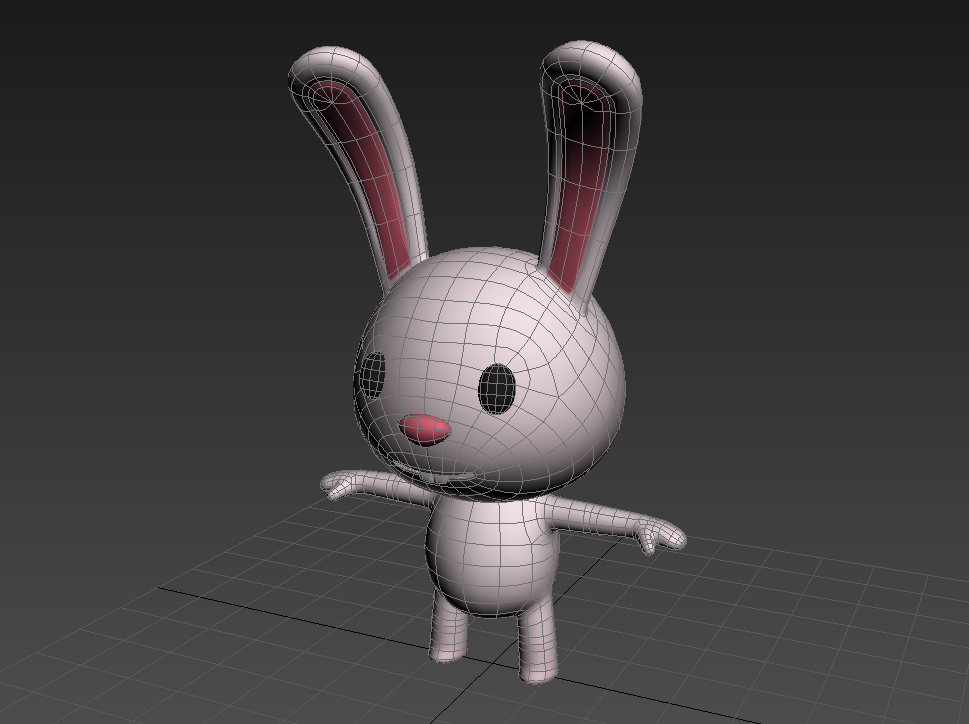
Task: Click the bunny's round belly
Action: [x=491, y=555]
